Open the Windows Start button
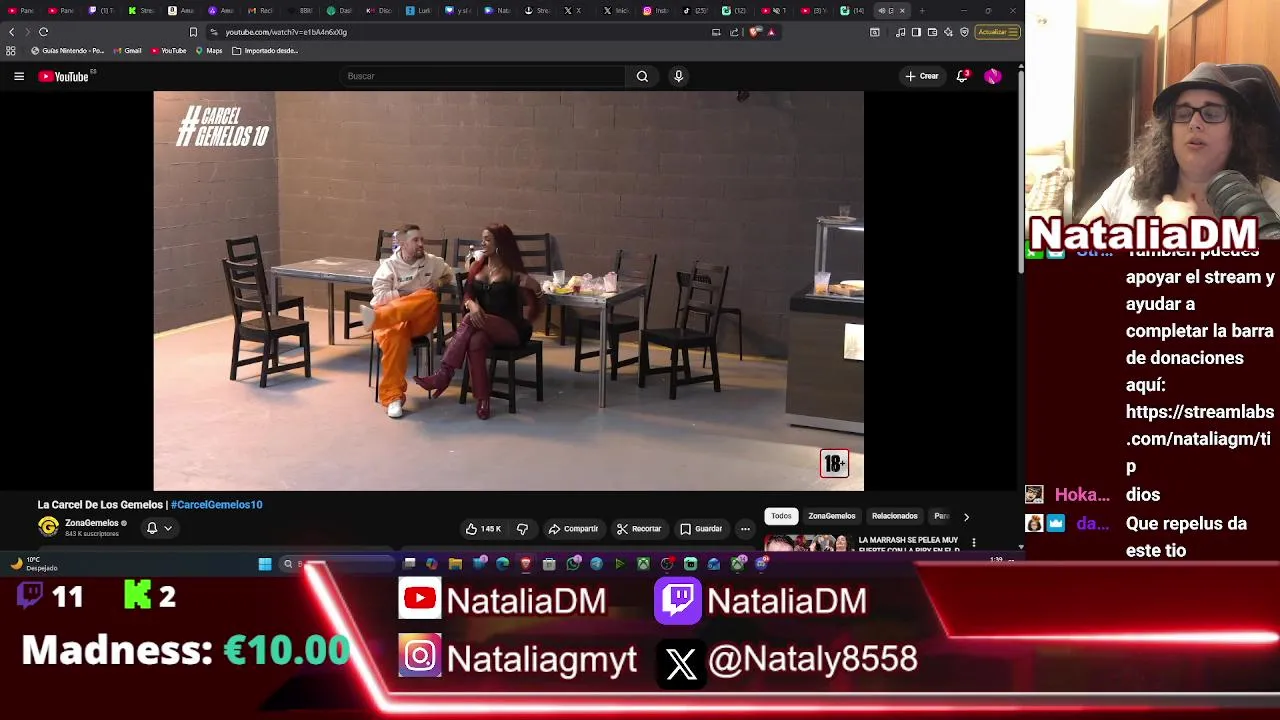The height and width of the screenshot is (720, 1280). coord(265,564)
